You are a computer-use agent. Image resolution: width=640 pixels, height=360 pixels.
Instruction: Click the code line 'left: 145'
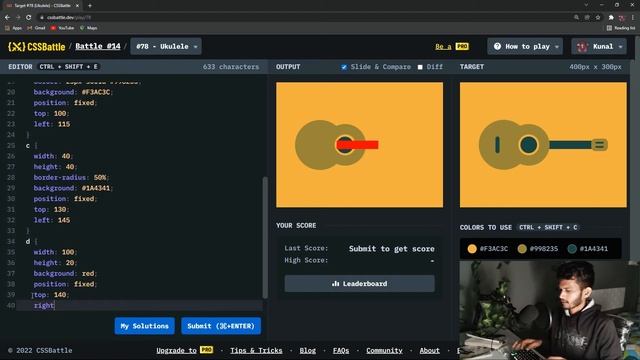click(x=52, y=220)
